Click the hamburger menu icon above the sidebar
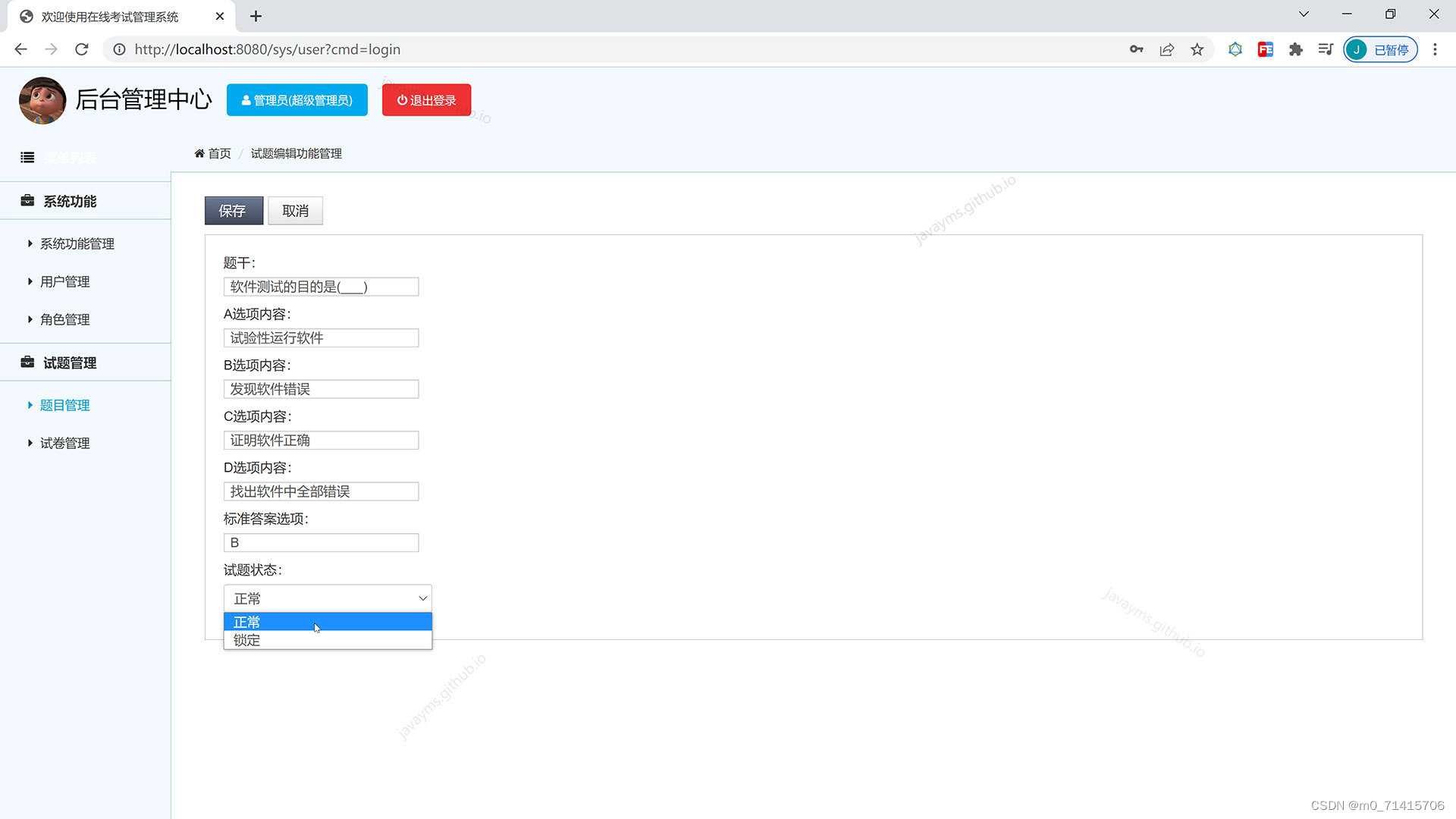This screenshot has width=1456, height=819. point(27,157)
